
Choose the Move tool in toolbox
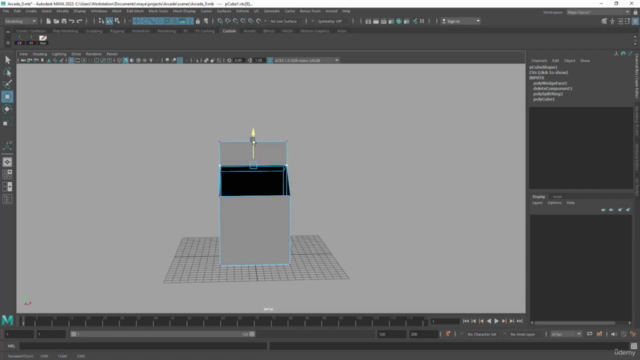point(7,97)
